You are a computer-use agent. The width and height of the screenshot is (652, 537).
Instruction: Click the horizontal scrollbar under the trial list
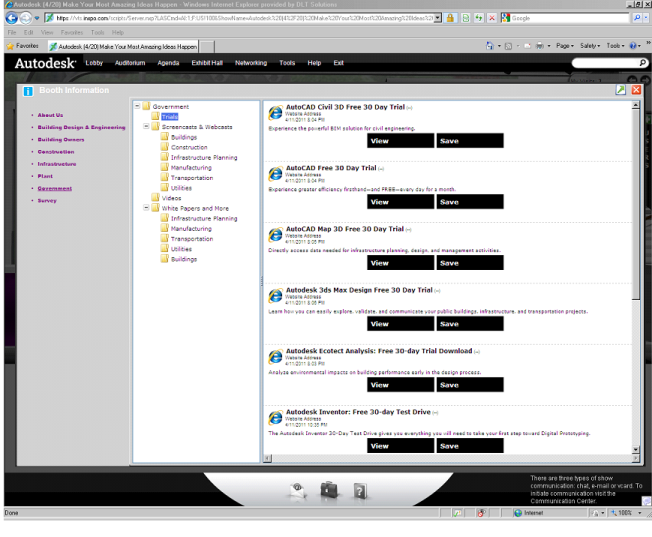(452, 458)
